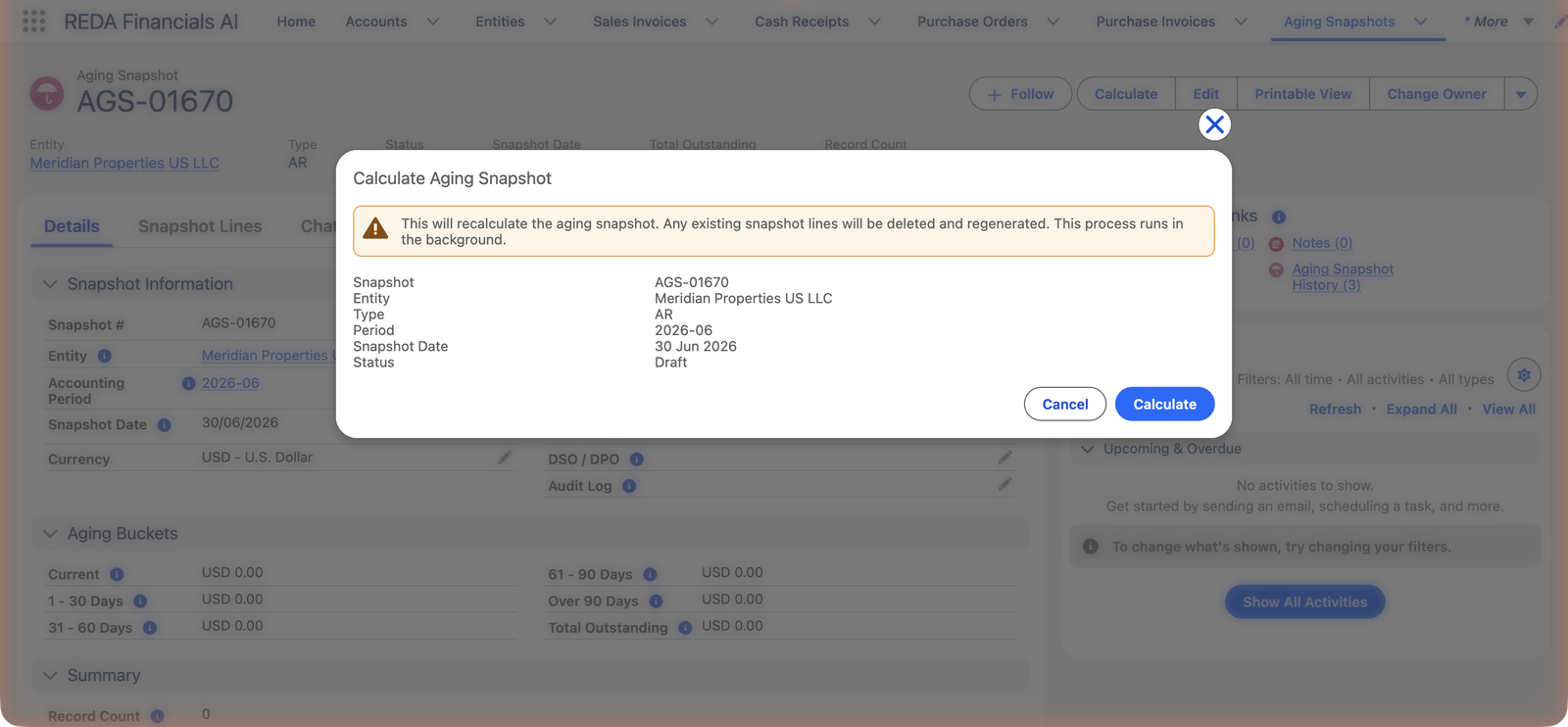Open the More navigation menu
The image size is (1568, 727).
(1498, 22)
